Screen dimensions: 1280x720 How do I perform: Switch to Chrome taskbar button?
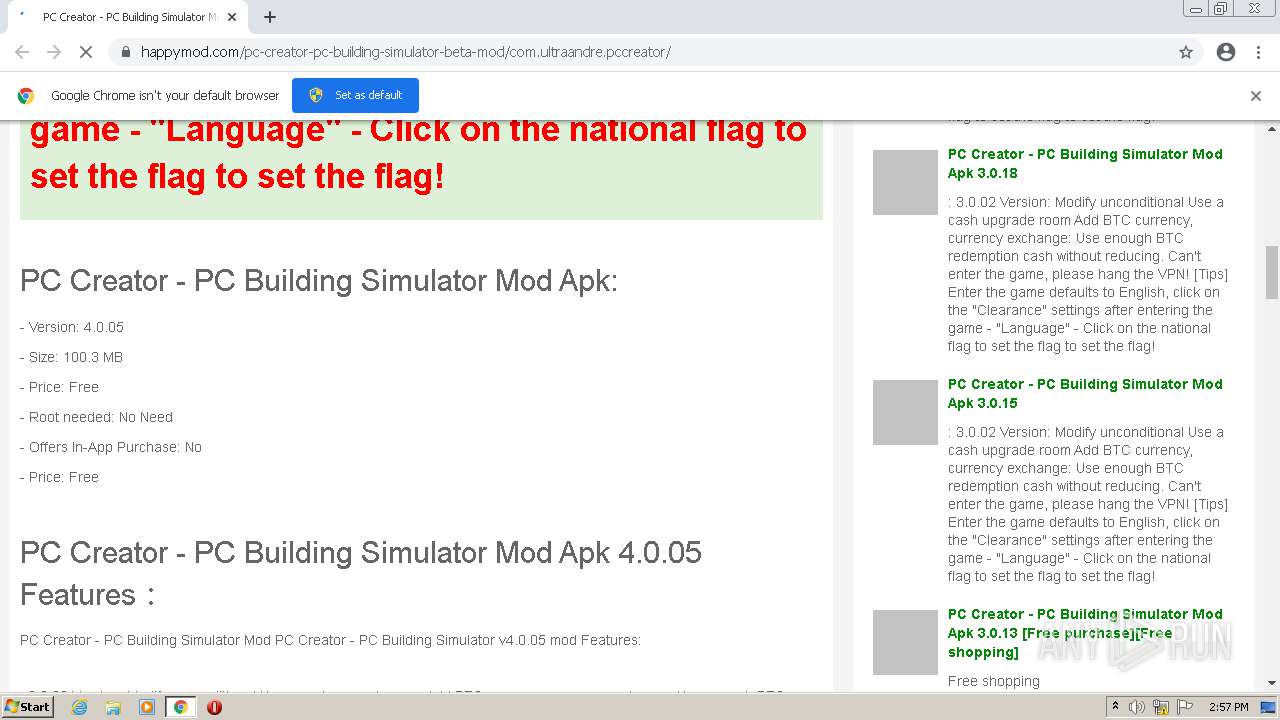[180, 707]
